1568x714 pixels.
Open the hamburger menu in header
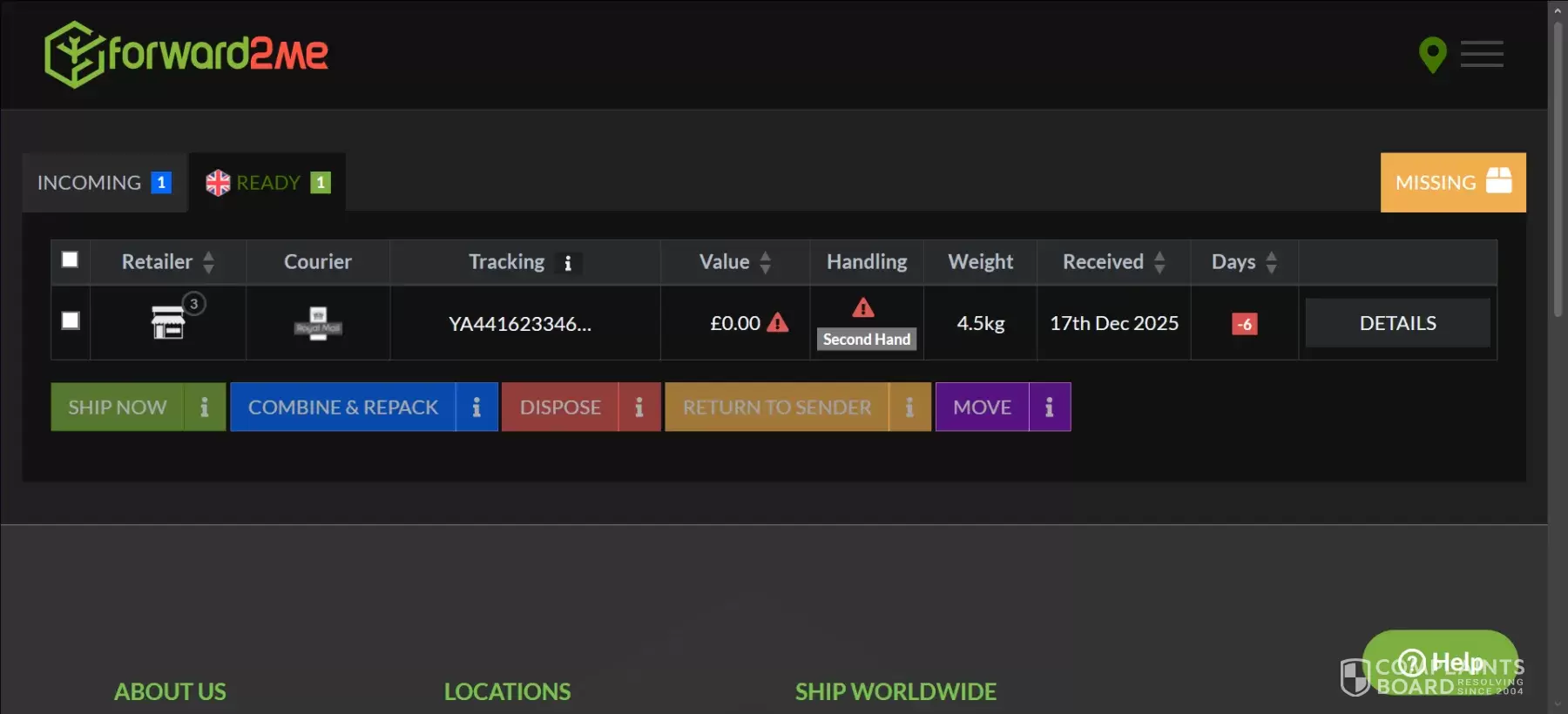tap(1482, 54)
